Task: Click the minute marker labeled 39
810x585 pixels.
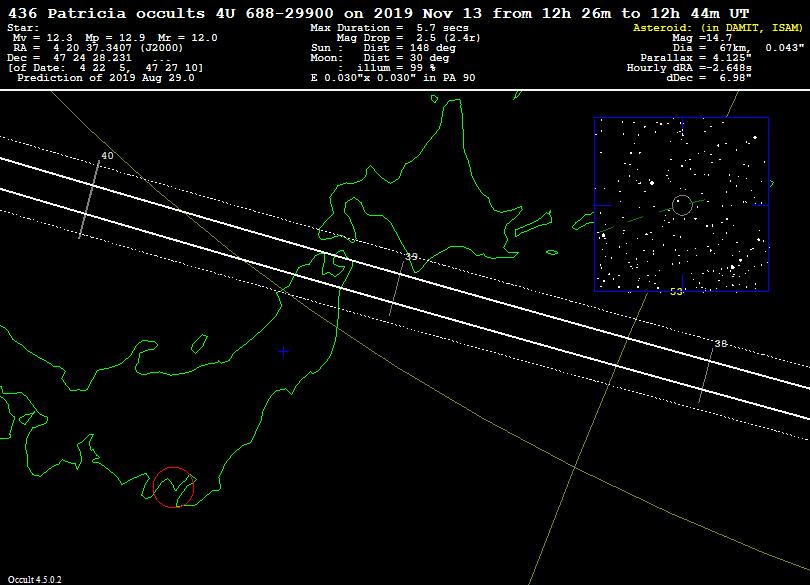Action: (411, 257)
